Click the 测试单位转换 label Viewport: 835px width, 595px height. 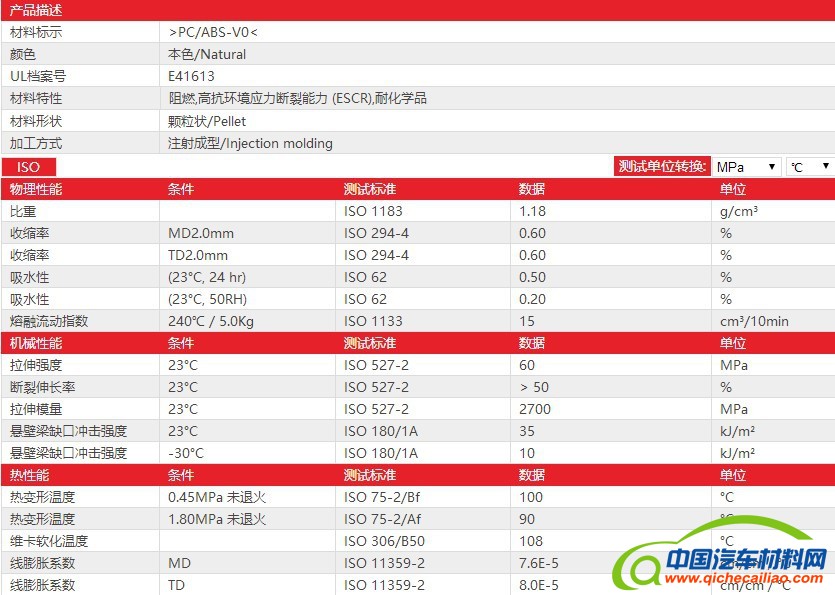click(x=663, y=167)
